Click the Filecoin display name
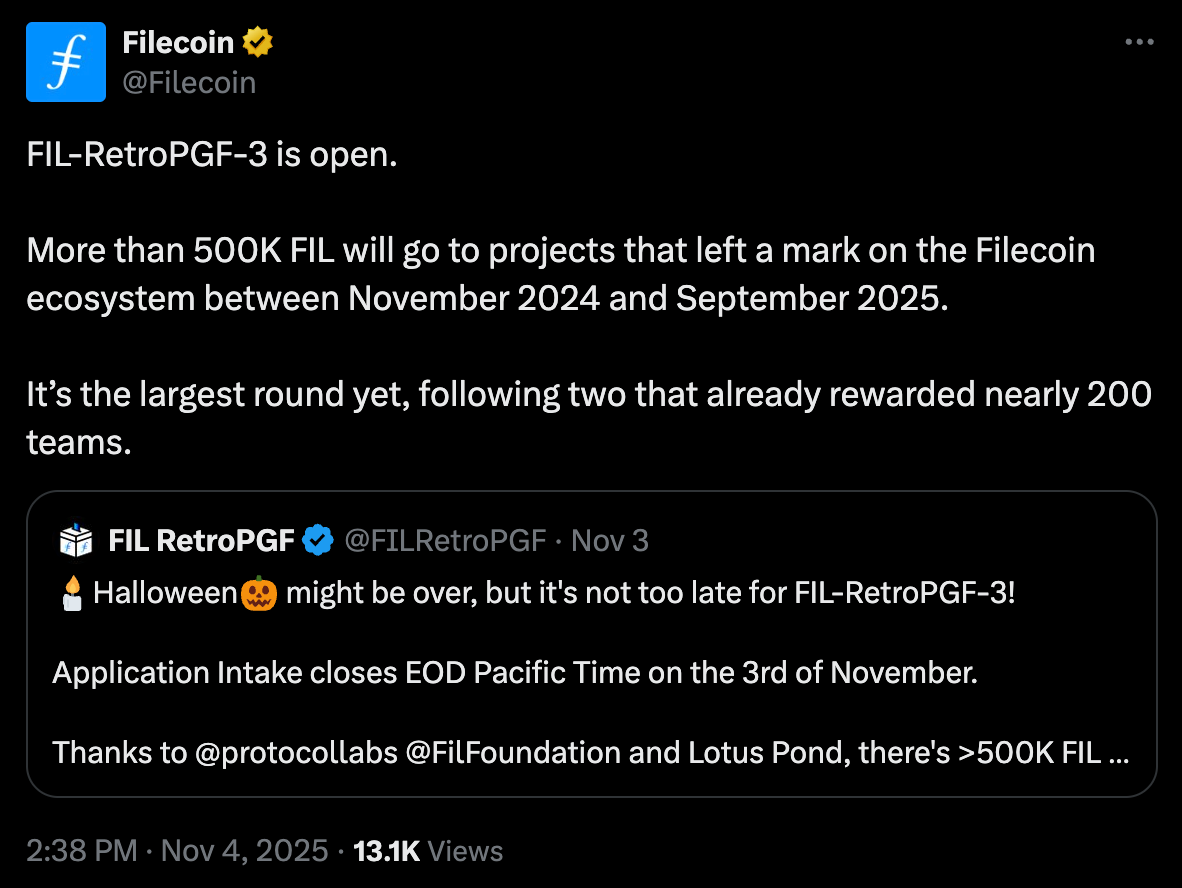The image size is (1182, 888). tap(180, 42)
